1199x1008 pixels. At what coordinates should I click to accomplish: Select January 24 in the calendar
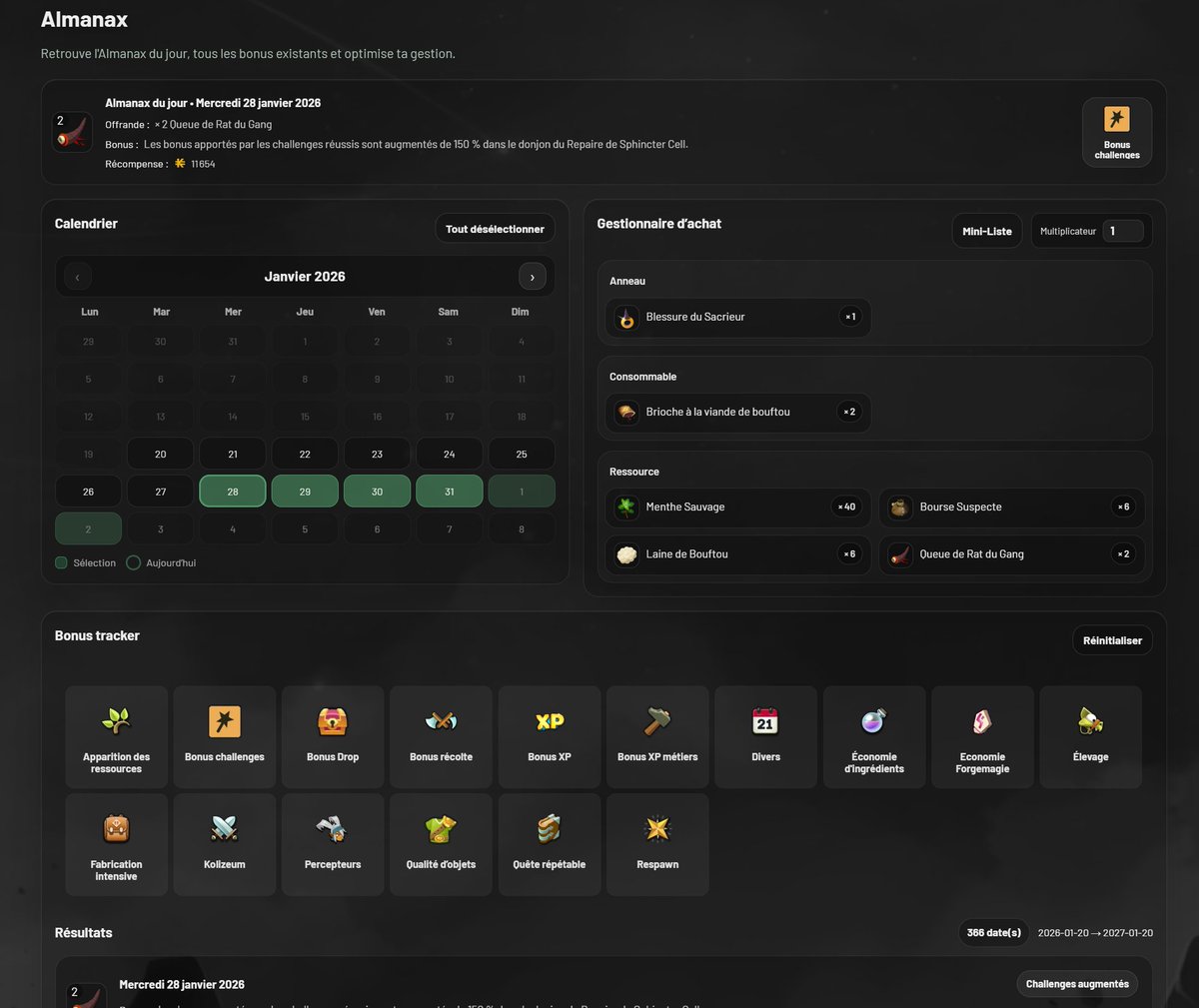(450, 454)
